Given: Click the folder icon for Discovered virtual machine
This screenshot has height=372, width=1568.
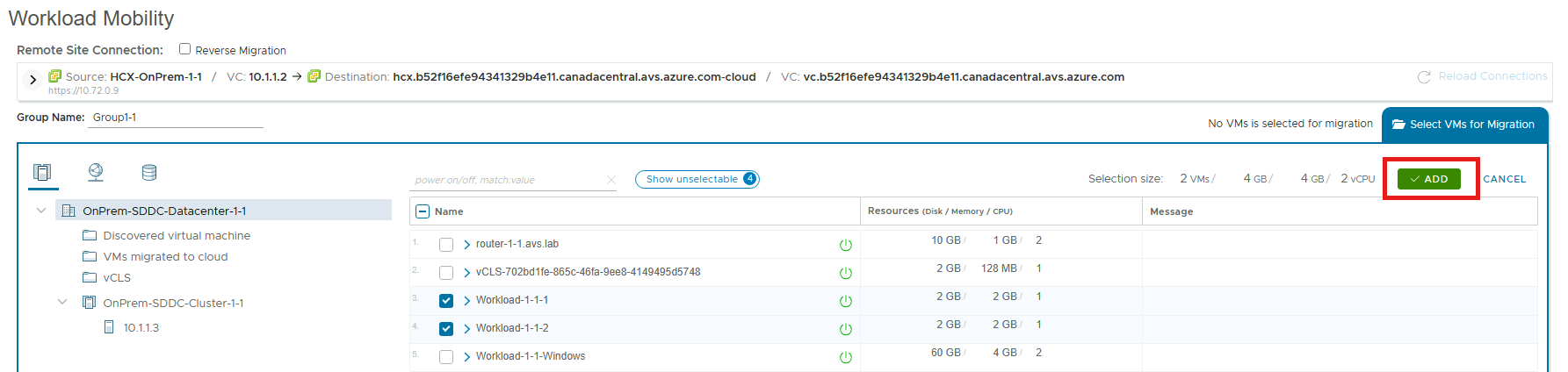Looking at the screenshot, I should pyautogui.click(x=90, y=235).
